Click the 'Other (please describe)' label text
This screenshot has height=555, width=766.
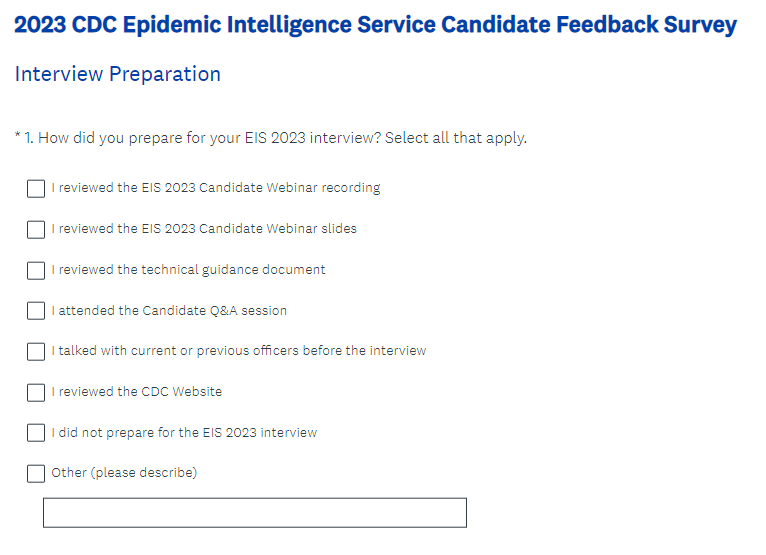[x=124, y=473]
